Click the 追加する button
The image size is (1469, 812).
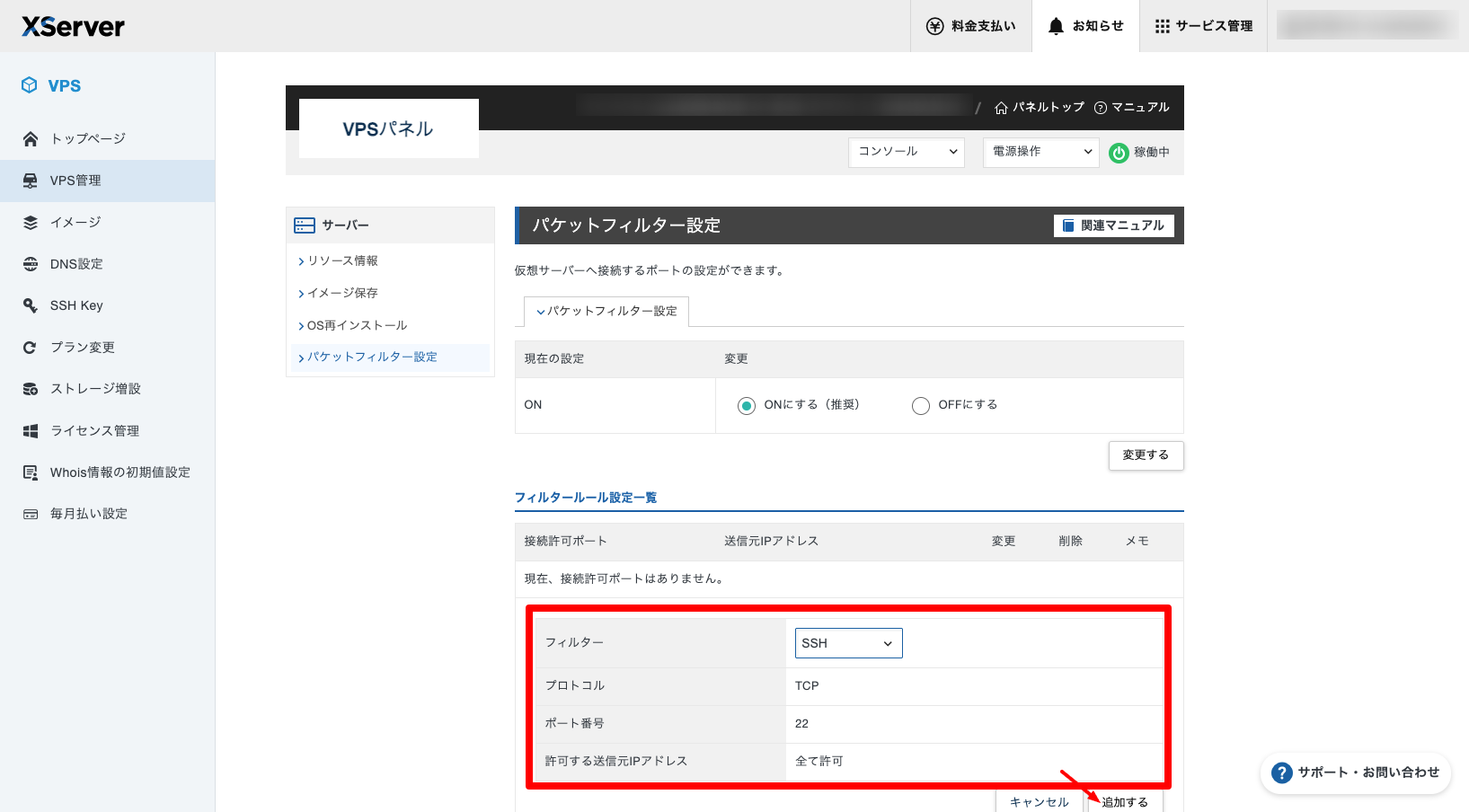point(1125,801)
